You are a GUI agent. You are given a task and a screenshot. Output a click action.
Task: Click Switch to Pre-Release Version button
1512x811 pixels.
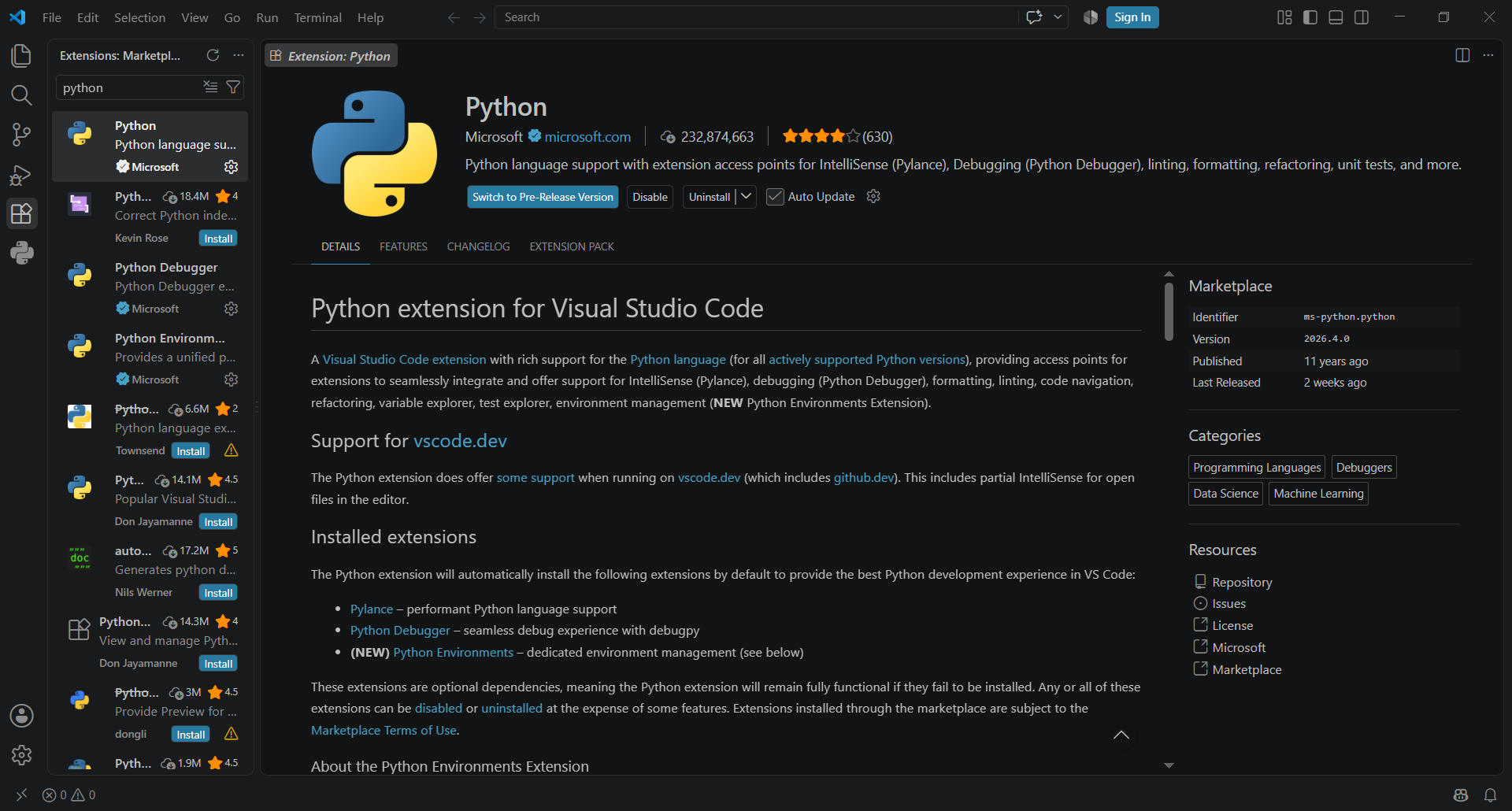pos(543,197)
